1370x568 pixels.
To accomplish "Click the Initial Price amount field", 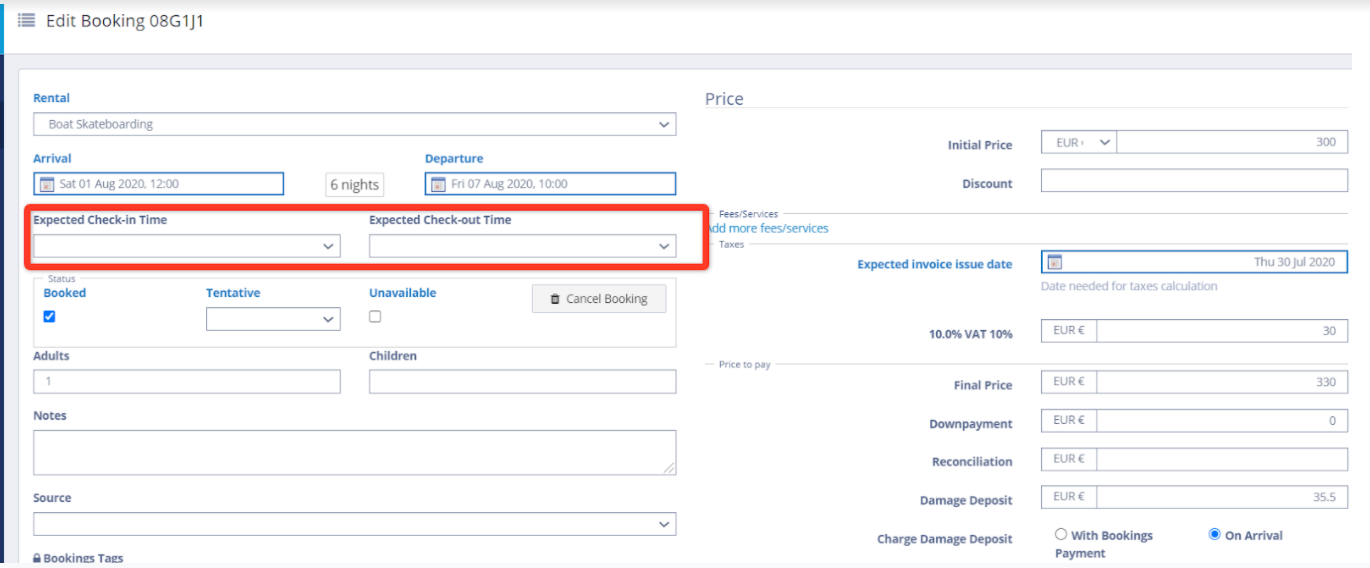I will 1232,143.
